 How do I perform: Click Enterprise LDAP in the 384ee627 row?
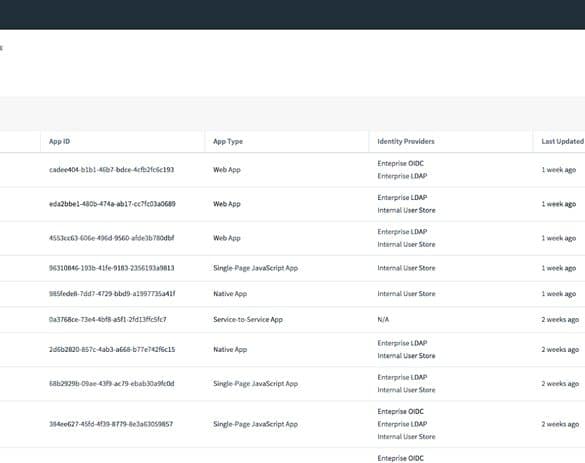coord(402,424)
